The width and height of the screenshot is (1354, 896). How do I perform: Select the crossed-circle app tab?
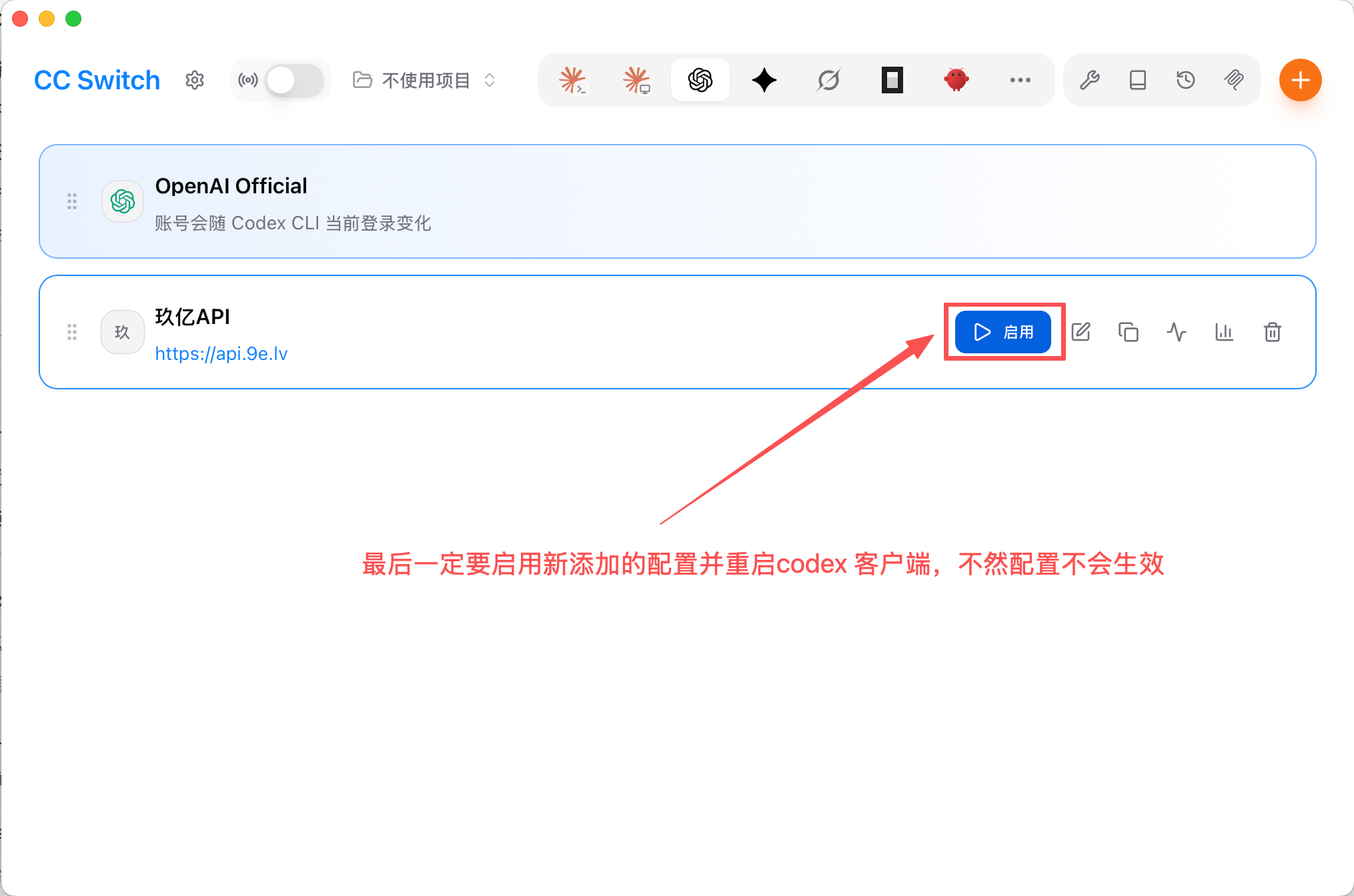point(828,80)
